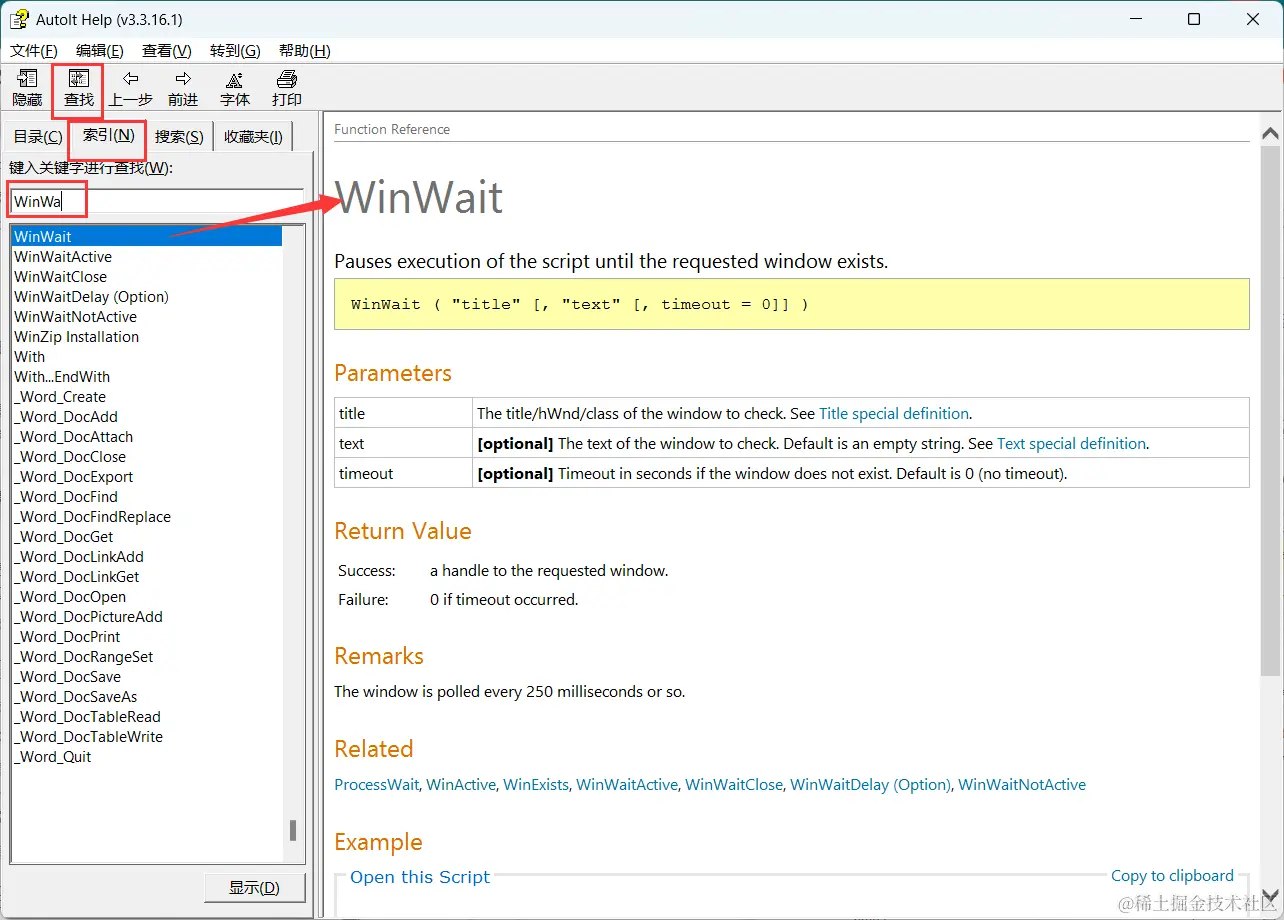Click the content pane scroll up arrow
Viewport: 1284px width, 920px height.
[x=1270, y=133]
